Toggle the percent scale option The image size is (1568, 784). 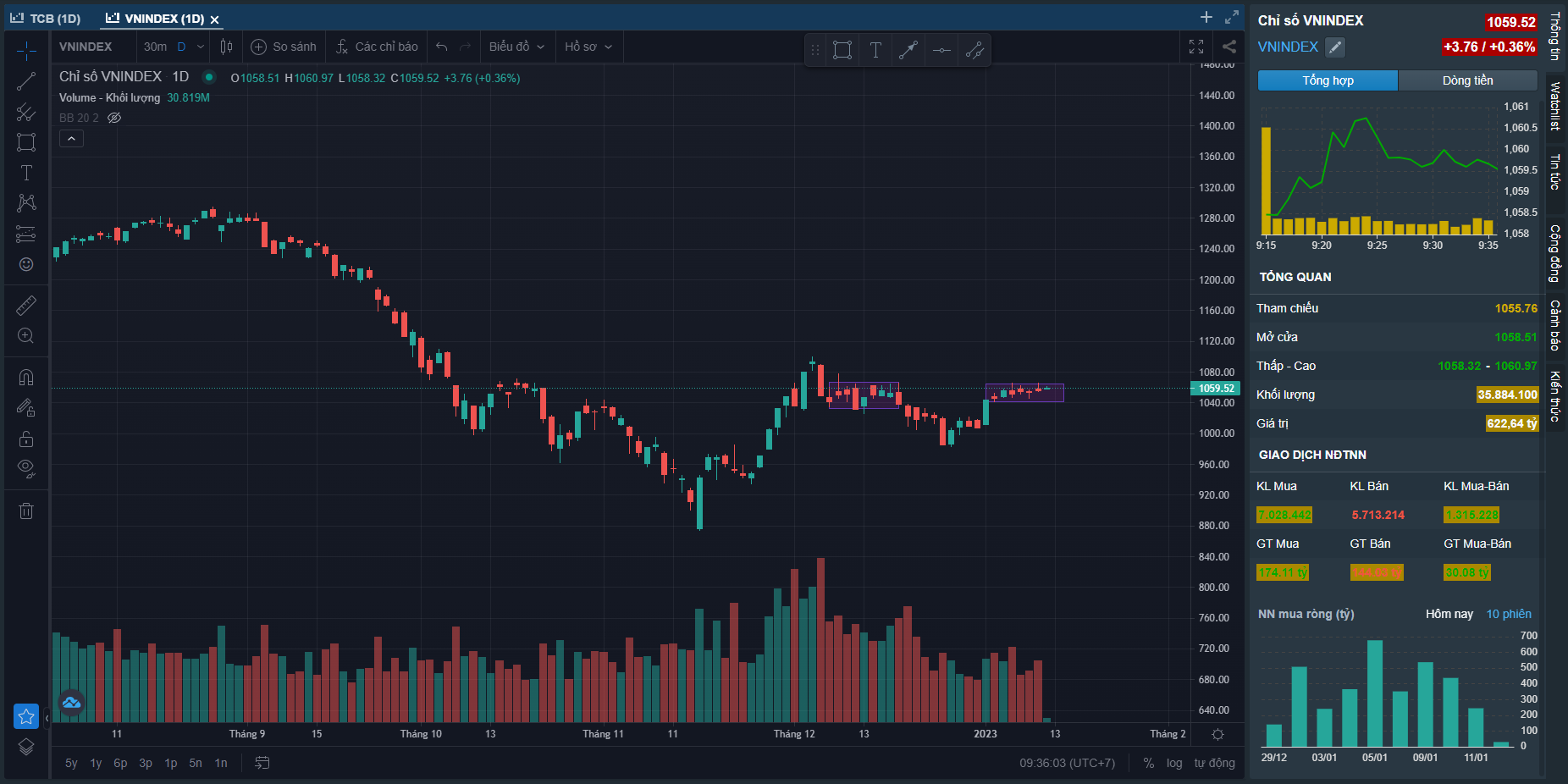coord(1148,763)
